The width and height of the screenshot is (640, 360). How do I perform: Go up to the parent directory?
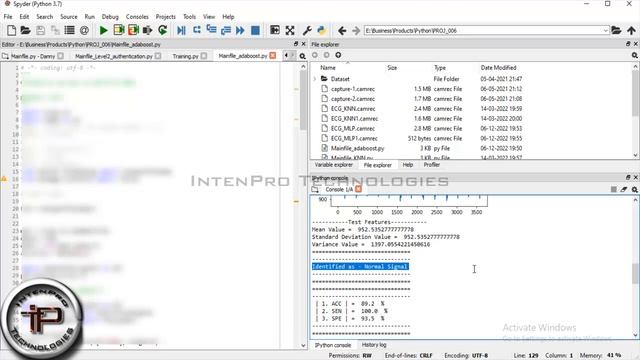click(x=631, y=30)
